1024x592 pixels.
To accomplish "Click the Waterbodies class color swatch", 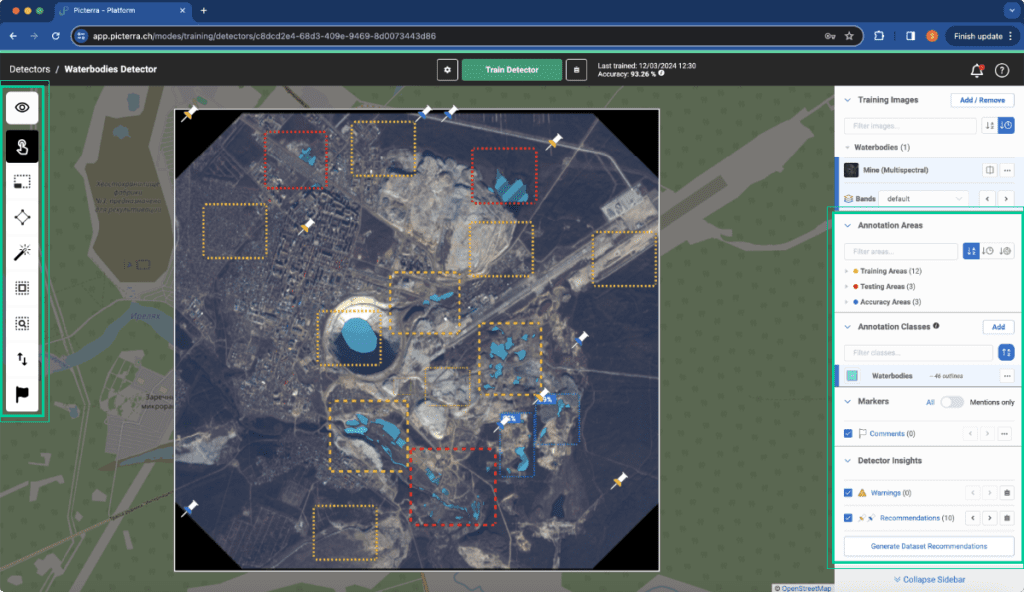I will pyautogui.click(x=852, y=376).
